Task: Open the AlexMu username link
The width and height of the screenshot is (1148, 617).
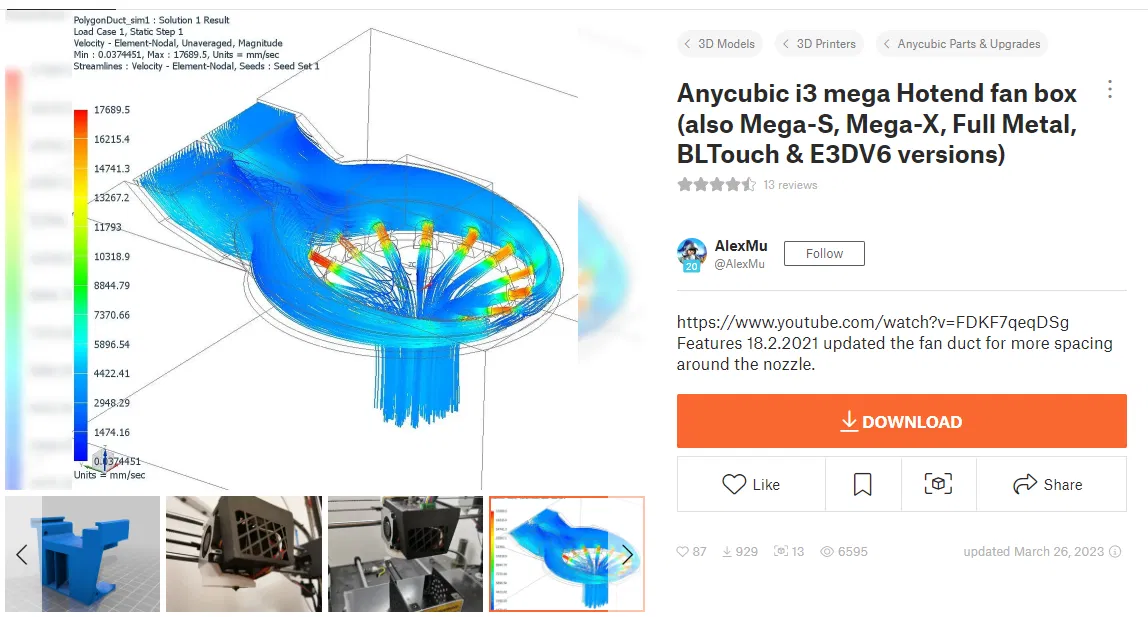Action: click(x=741, y=246)
